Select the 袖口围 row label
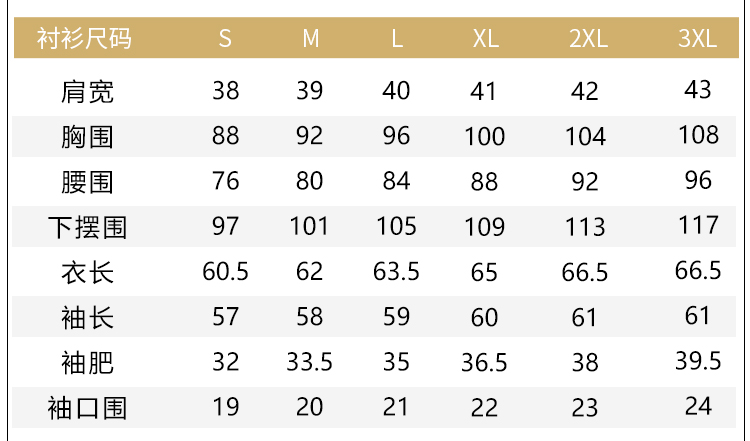The width and height of the screenshot is (750, 441). (87, 407)
